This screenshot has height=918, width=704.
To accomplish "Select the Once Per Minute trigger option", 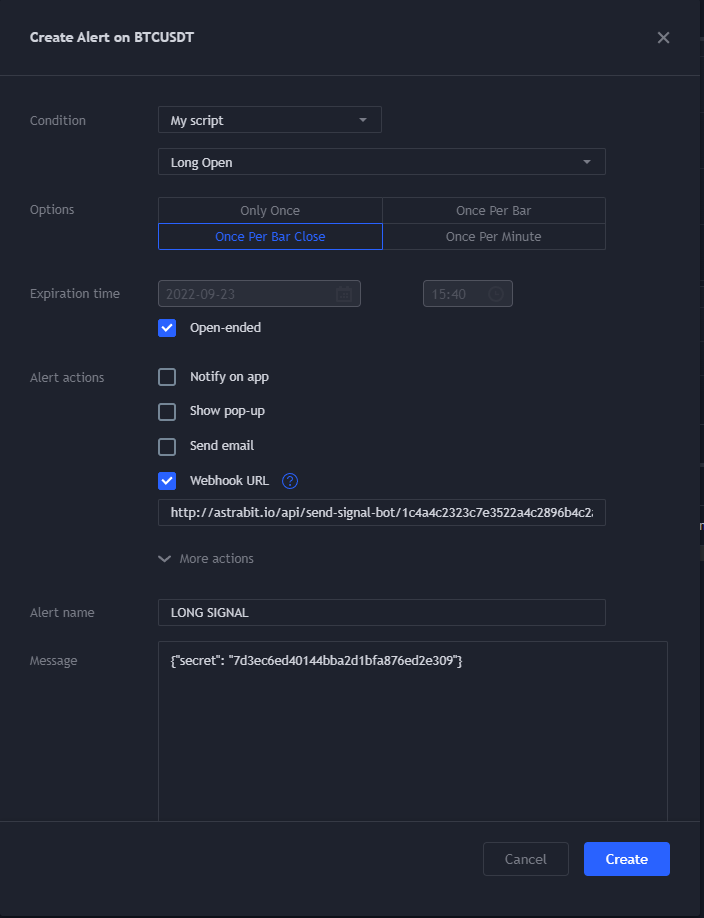I will pos(494,236).
